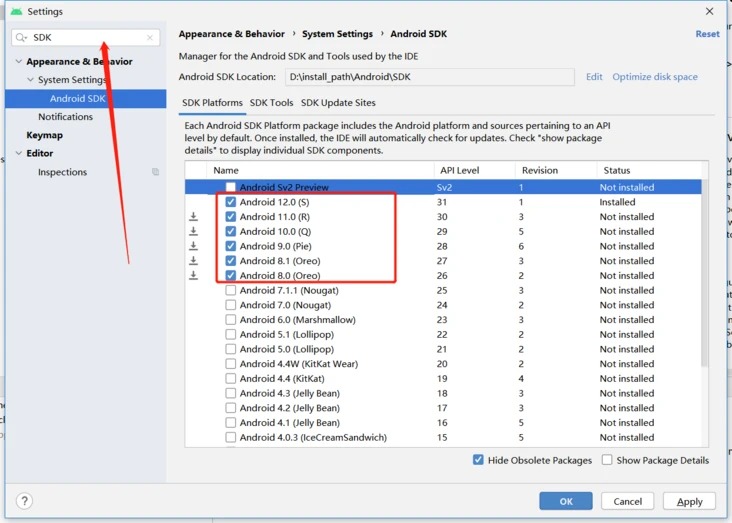Click download icon next to Android 10.0 (Q)
This screenshot has height=523, width=732.
click(193, 231)
